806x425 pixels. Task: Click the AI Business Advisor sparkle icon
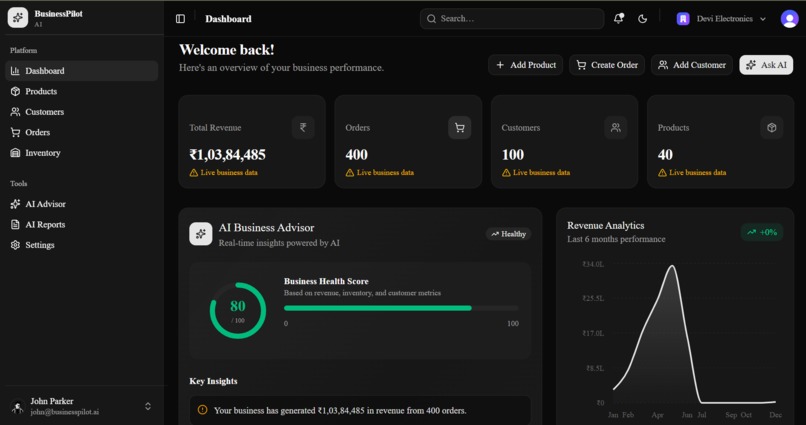(200, 234)
